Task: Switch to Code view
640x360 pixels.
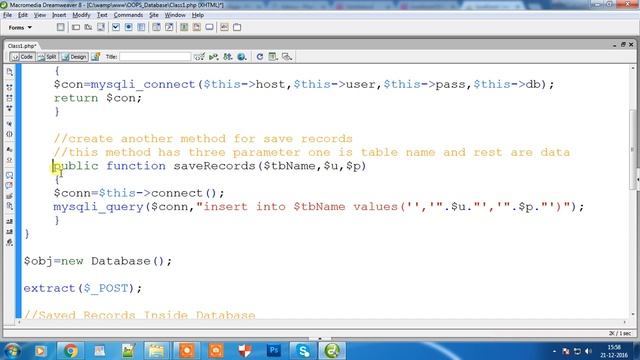Action: click(x=23, y=57)
